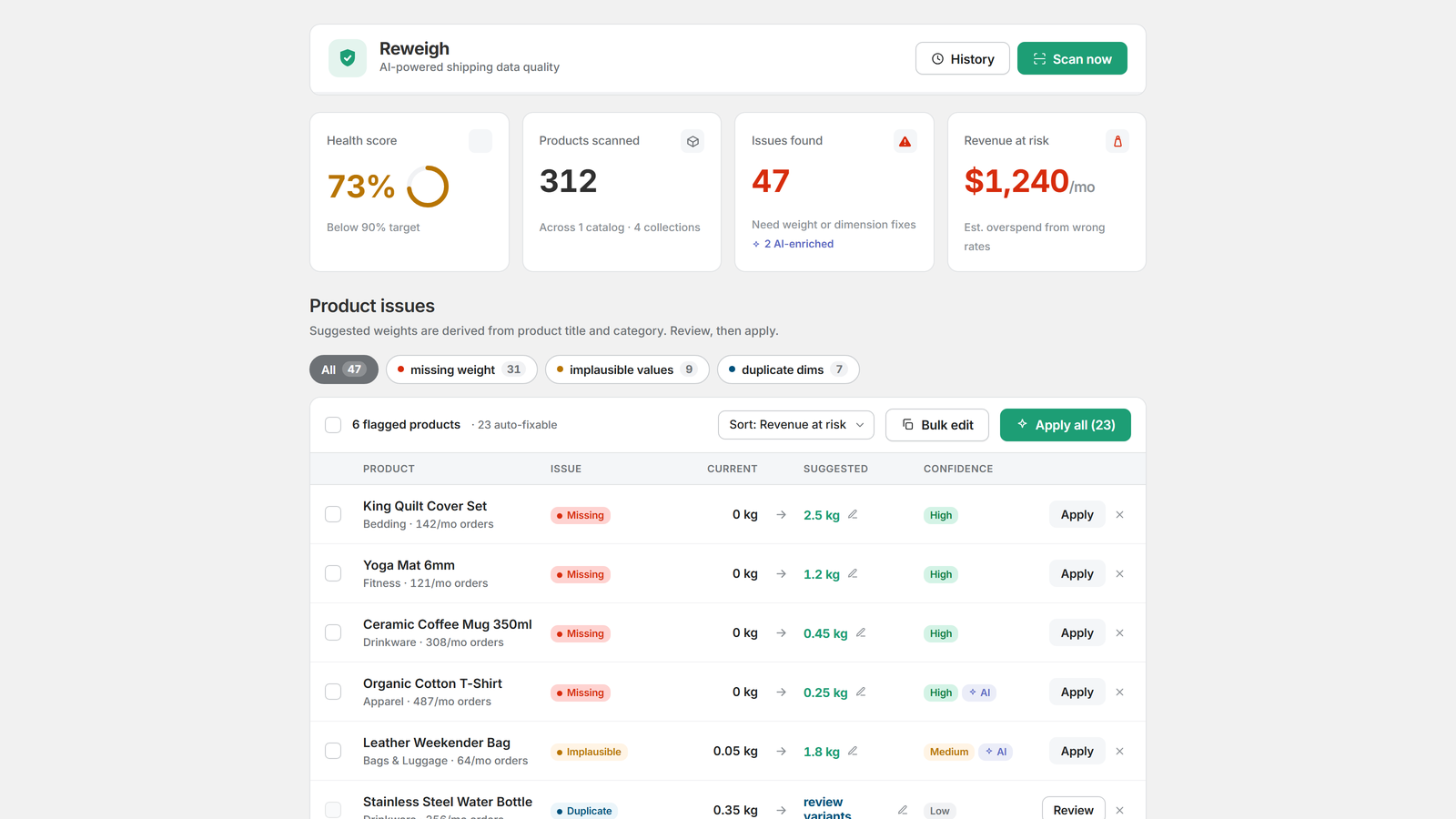Screen dimensions: 1456x819
Task: Dismiss the Ceramic Coffee Mug 350ml issue
Action: (1119, 632)
